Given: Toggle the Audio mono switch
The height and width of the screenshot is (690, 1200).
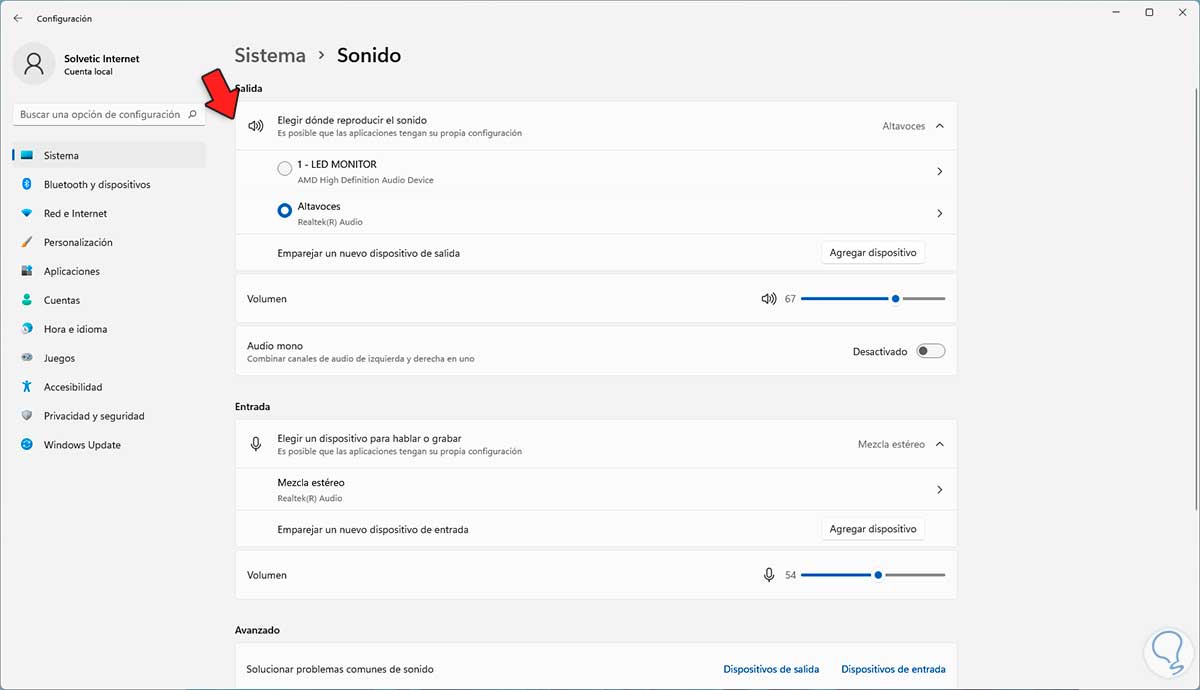Looking at the screenshot, I should click(x=930, y=351).
